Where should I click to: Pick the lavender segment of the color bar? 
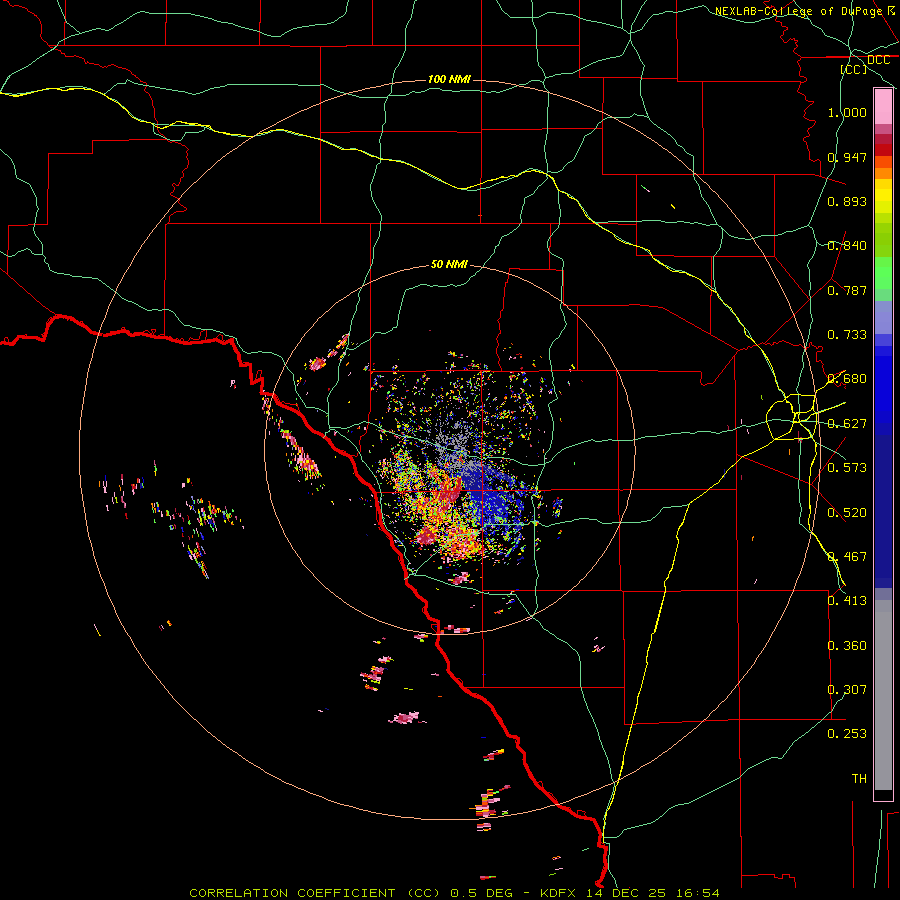tap(883, 318)
